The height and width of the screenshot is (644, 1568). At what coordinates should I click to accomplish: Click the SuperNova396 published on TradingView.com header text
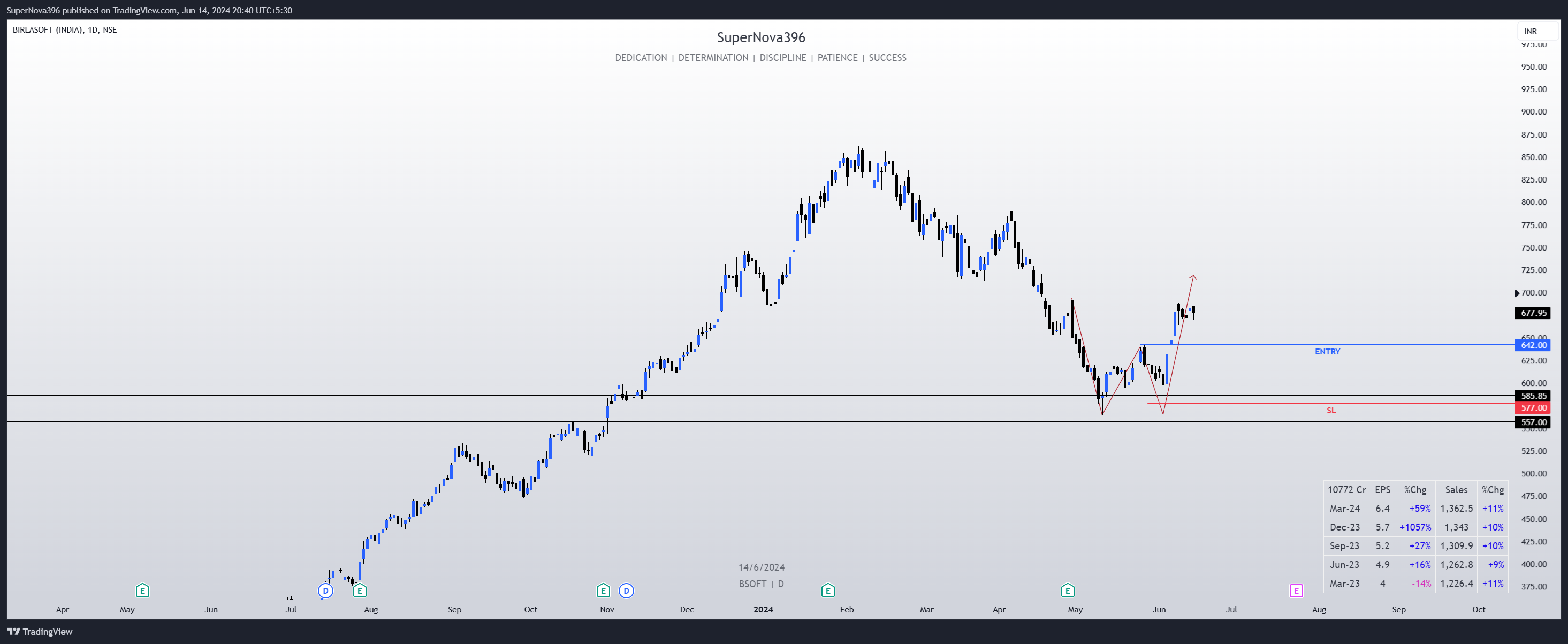coord(149,10)
